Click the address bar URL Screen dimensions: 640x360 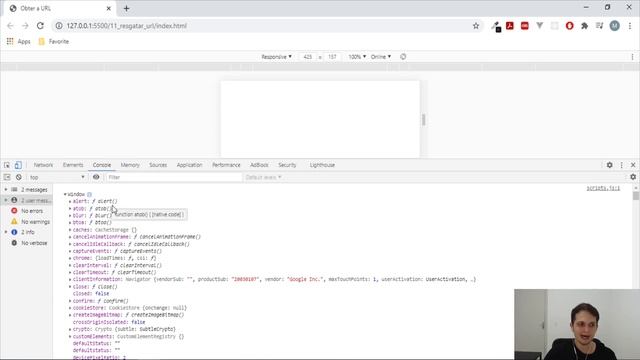click(x=127, y=26)
